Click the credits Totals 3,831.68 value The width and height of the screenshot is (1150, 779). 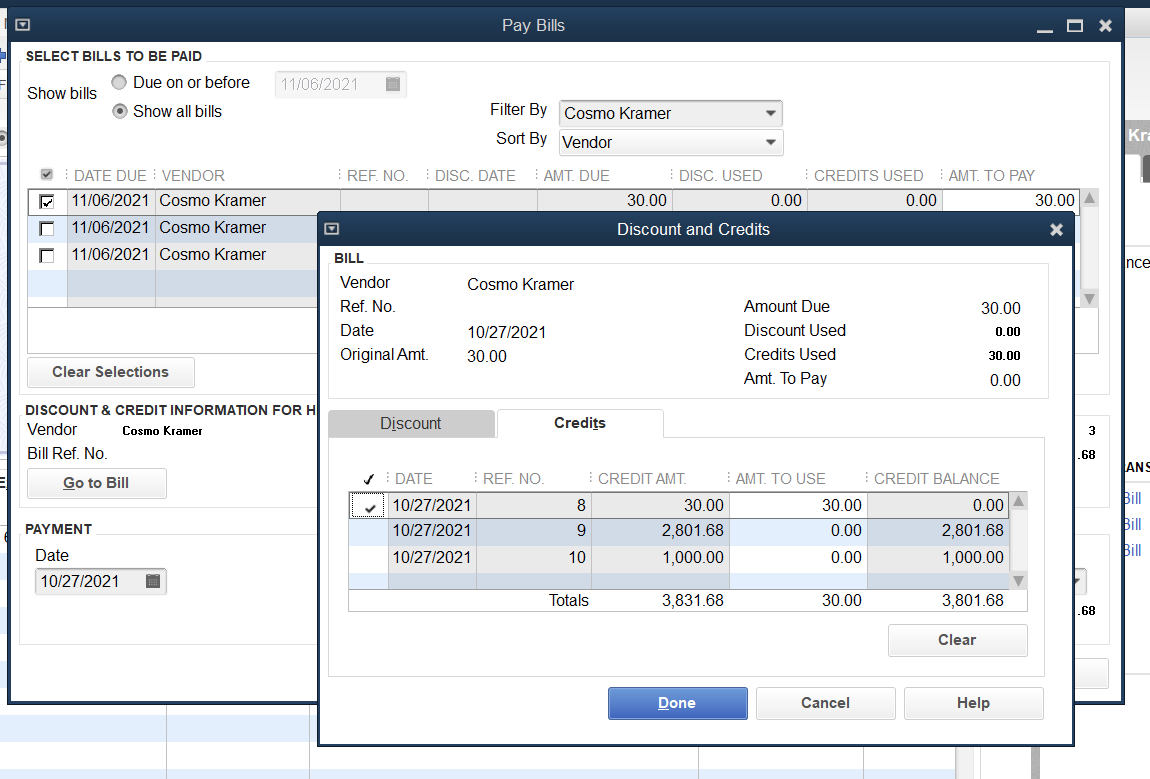click(x=692, y=601)
